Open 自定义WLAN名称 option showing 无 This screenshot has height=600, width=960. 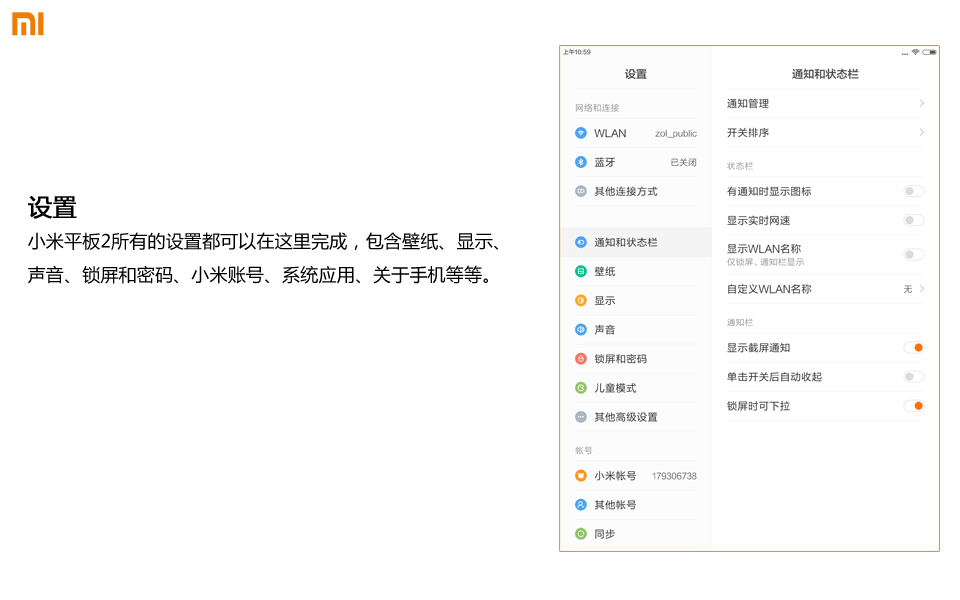point(825,288)
